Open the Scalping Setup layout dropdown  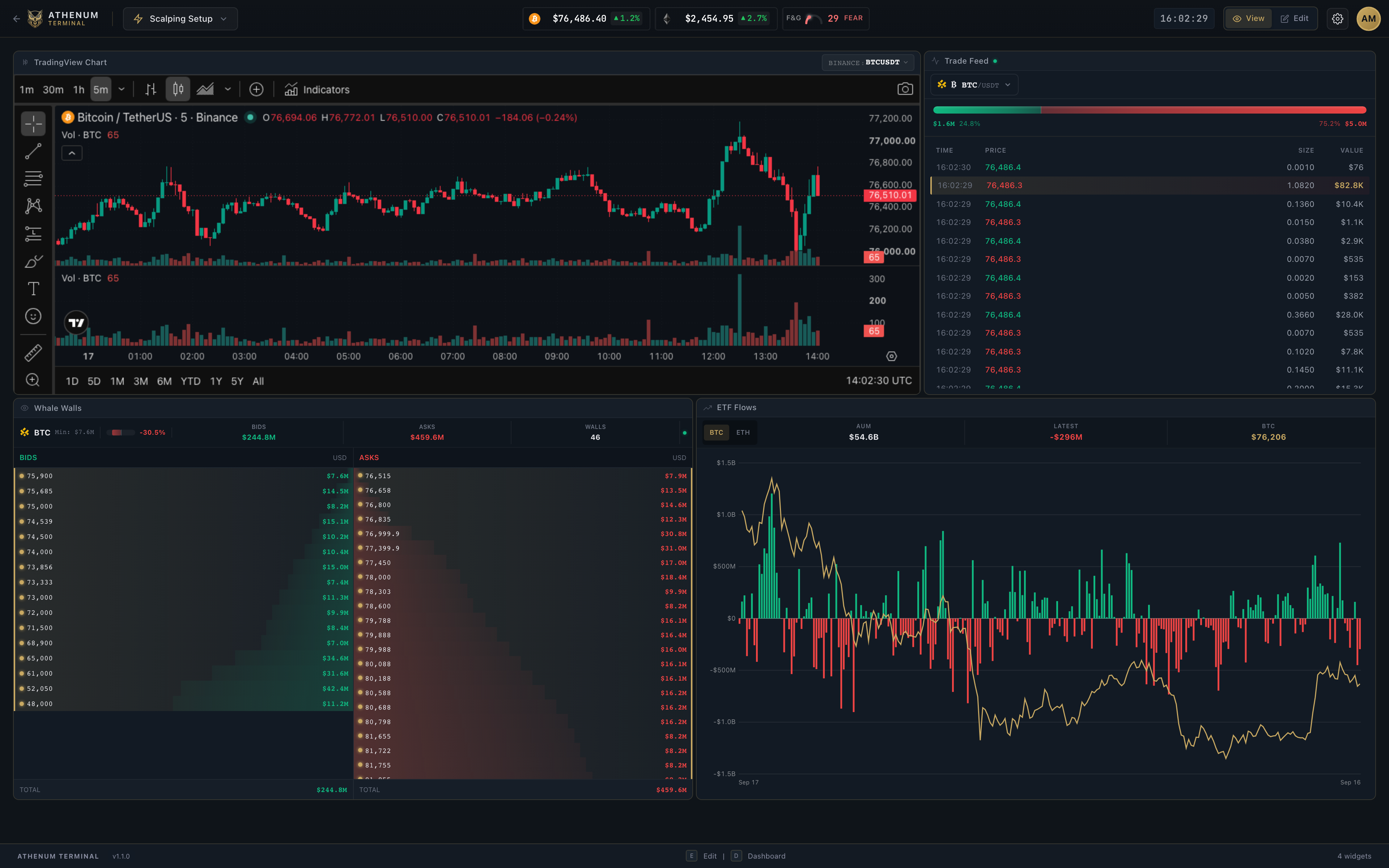(180, 18)
